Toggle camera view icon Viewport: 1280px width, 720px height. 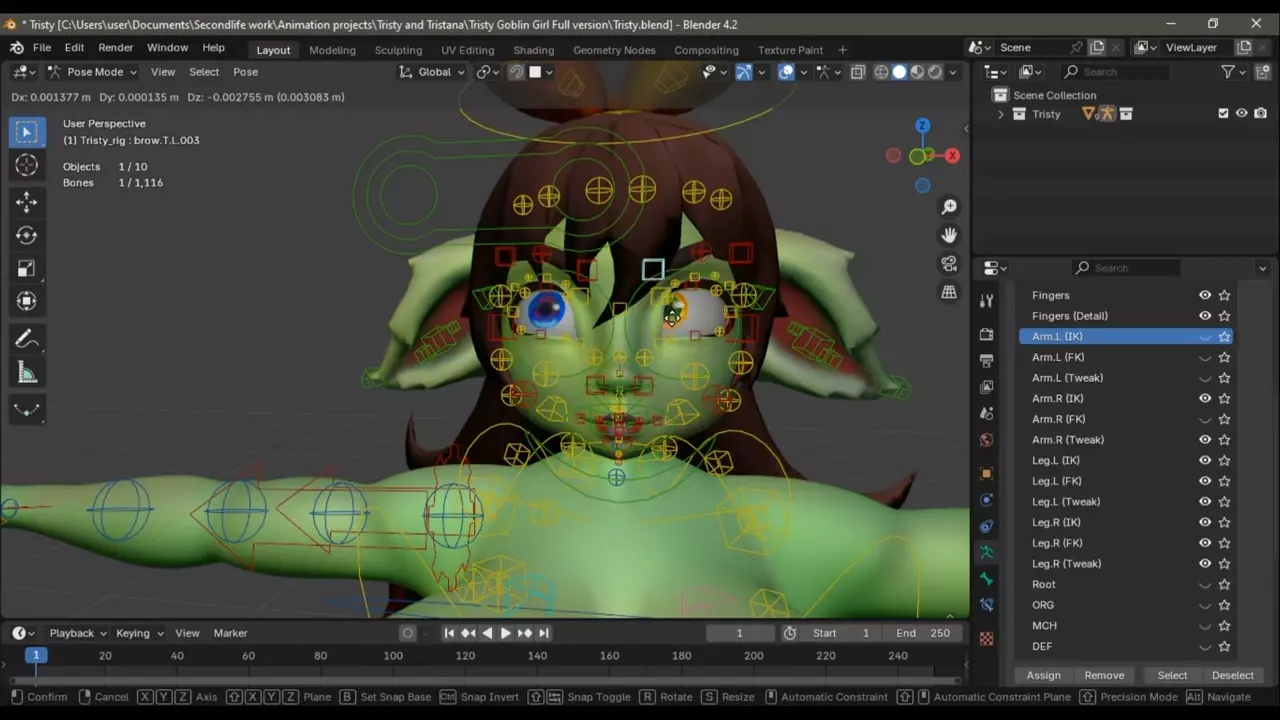click(x=949, y=264)
